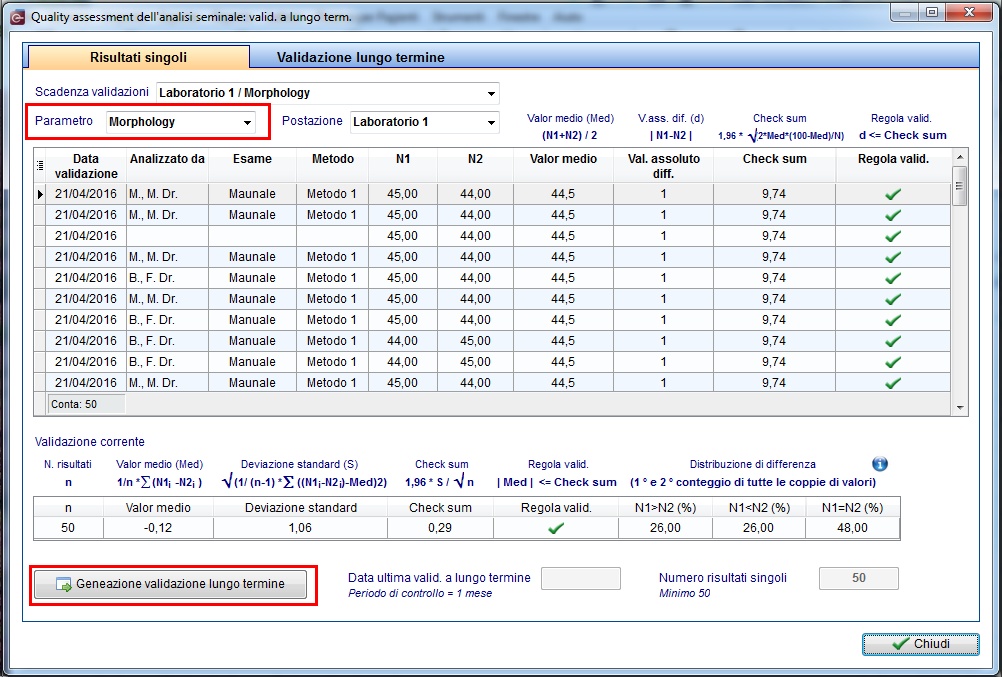Click the Conta: 50 footer cell

(x=86, y=404)
